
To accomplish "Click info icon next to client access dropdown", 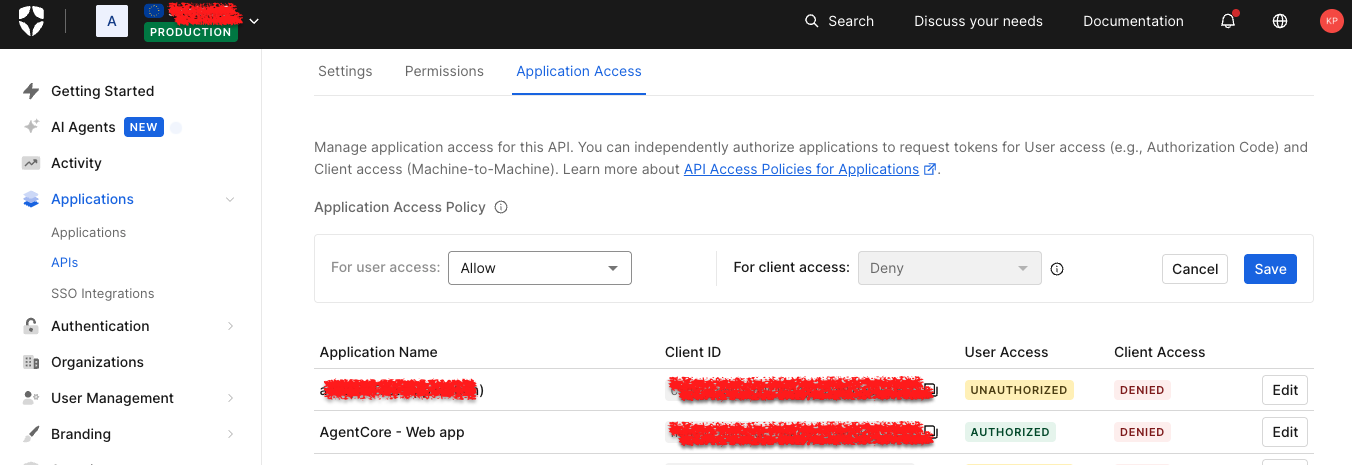I will coord(1057,268).
